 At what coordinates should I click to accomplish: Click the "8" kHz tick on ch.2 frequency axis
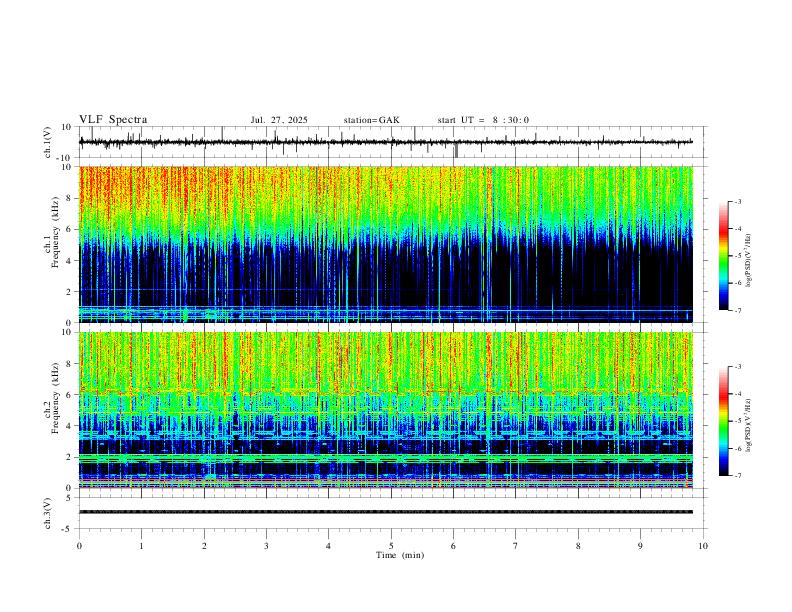pyautogui.click(x=69, y=364)
